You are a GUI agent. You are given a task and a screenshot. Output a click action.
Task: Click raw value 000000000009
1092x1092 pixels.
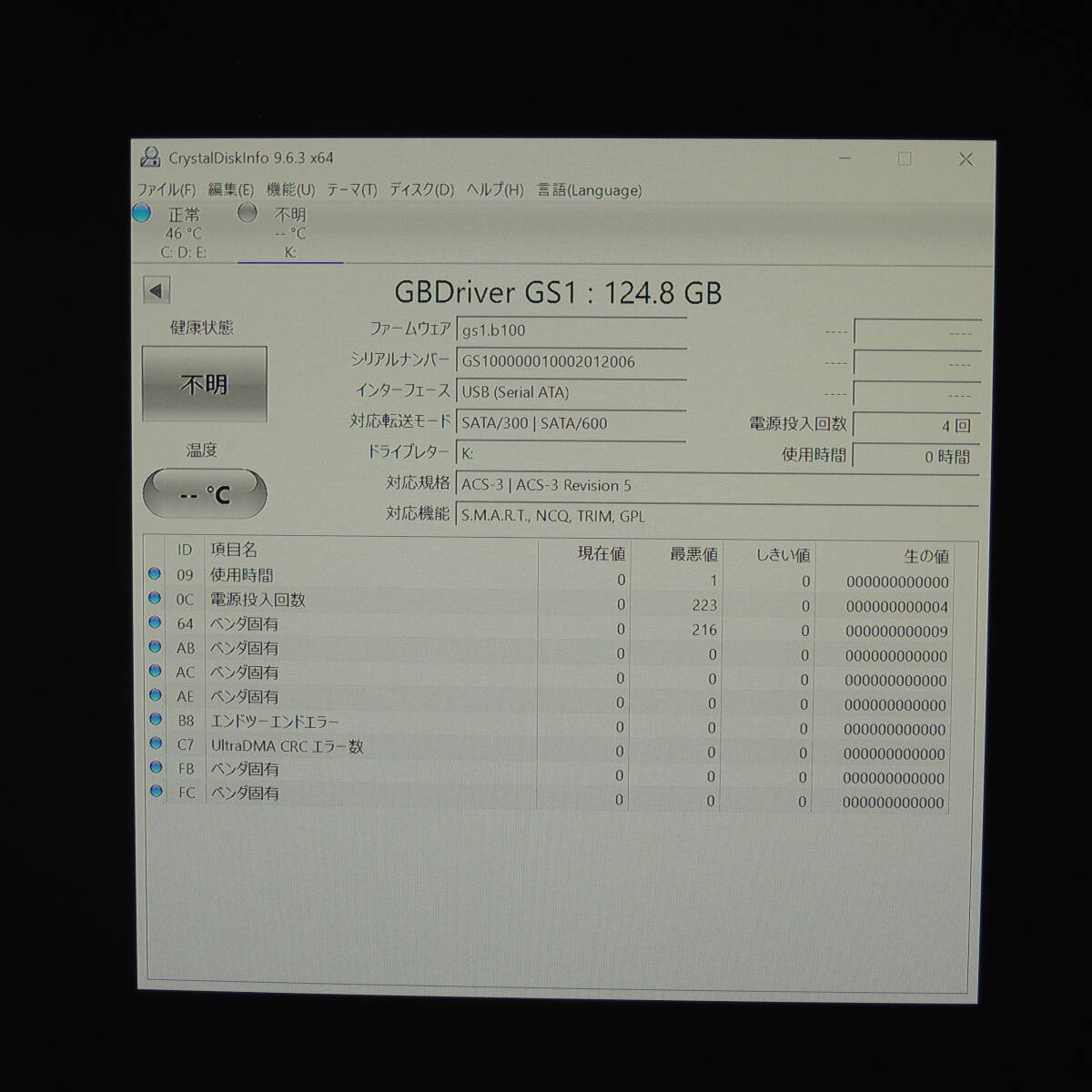point(897,632)
